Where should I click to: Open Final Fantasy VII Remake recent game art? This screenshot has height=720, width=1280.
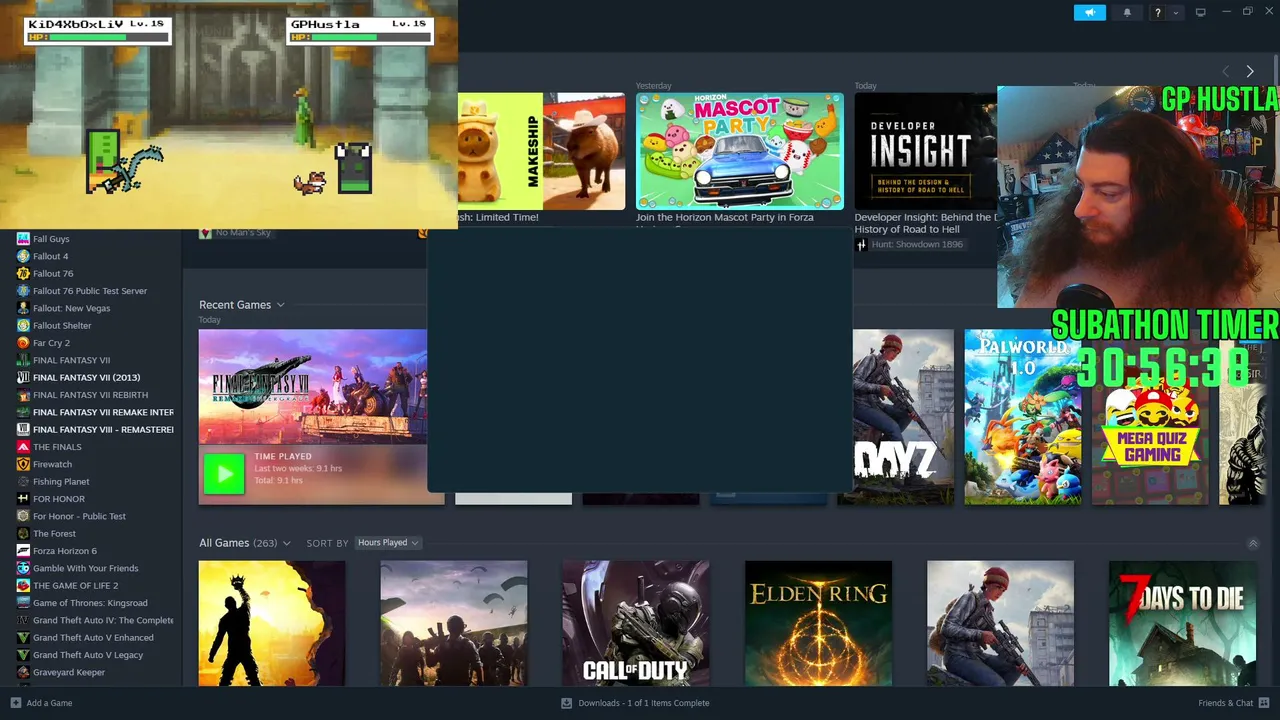313,387
